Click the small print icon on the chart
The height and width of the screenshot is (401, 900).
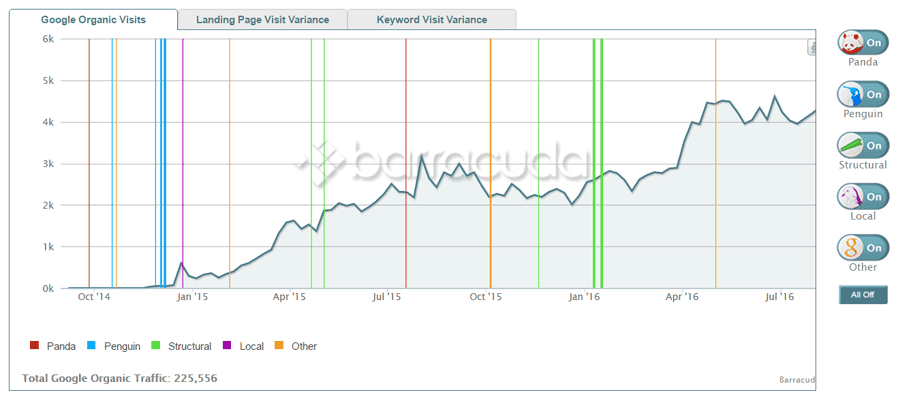(813, 47)
